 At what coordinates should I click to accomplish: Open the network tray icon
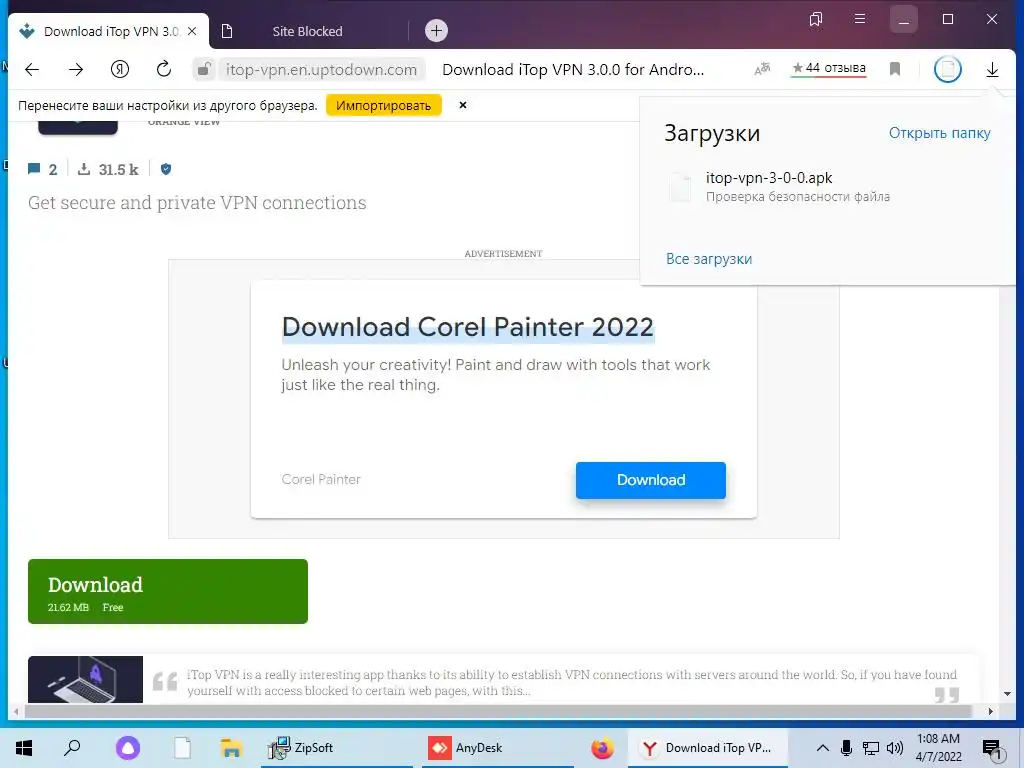tap(871, 748)
